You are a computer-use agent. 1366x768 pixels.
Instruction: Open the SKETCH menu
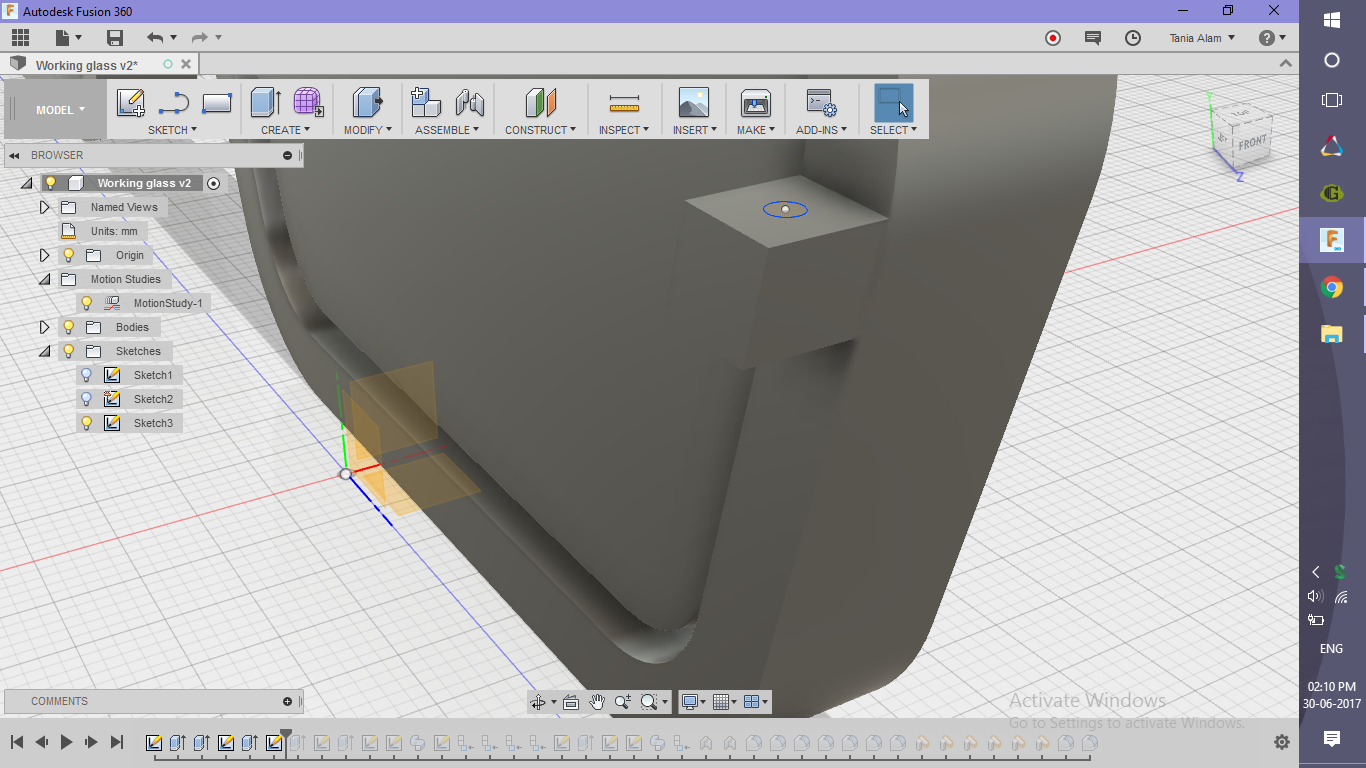coord(172,130)
